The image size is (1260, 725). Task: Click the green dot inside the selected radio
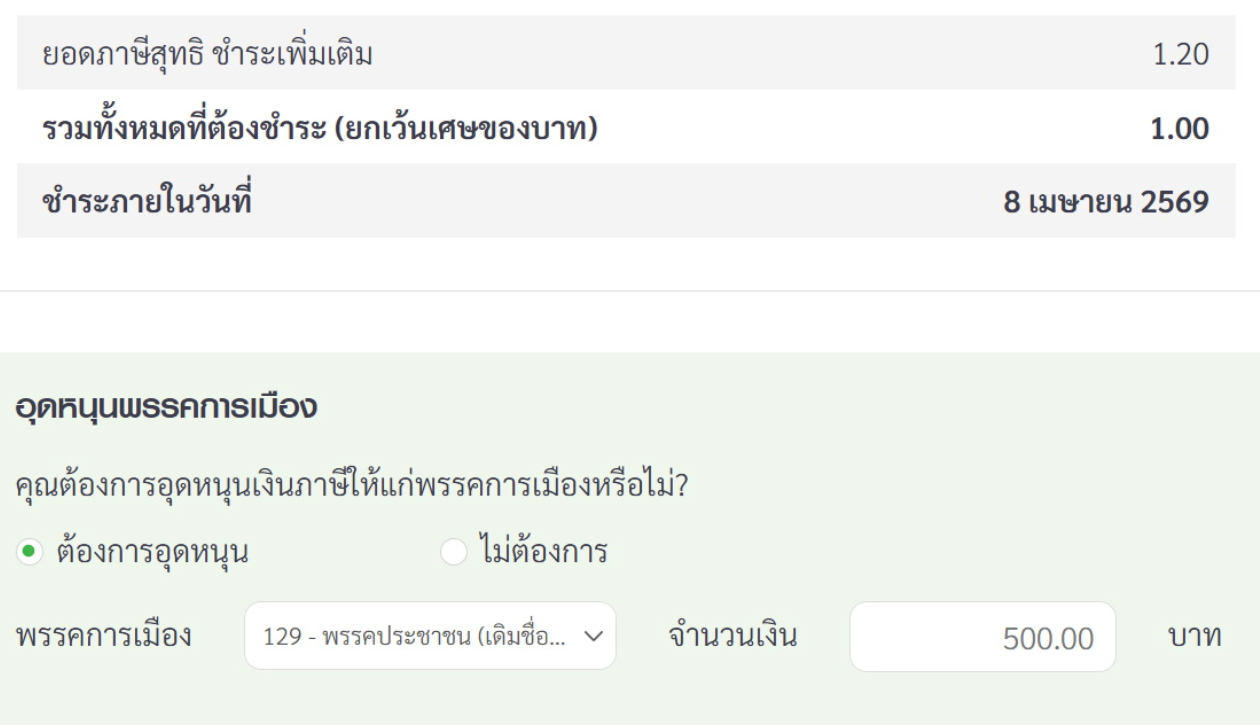(30, 552)
